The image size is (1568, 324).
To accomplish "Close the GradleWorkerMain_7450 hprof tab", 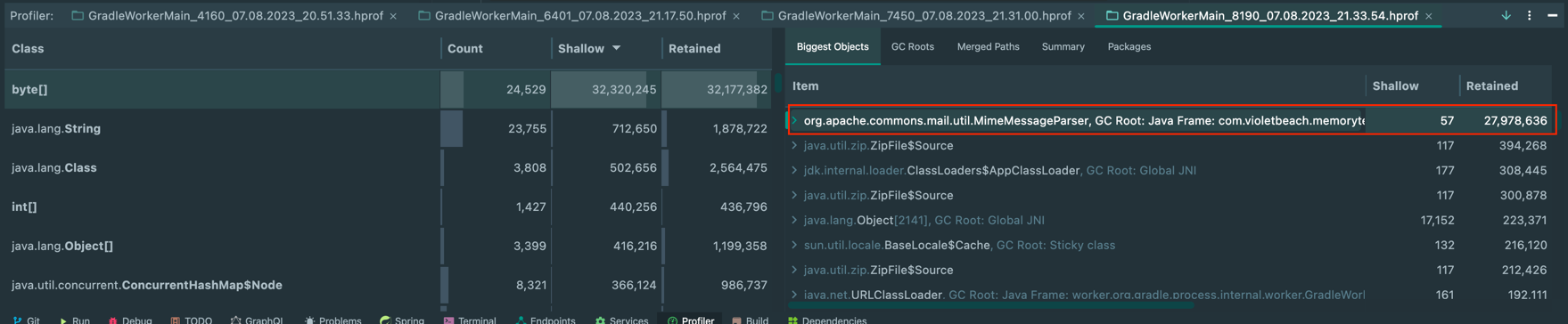I will click(1081, 16).
